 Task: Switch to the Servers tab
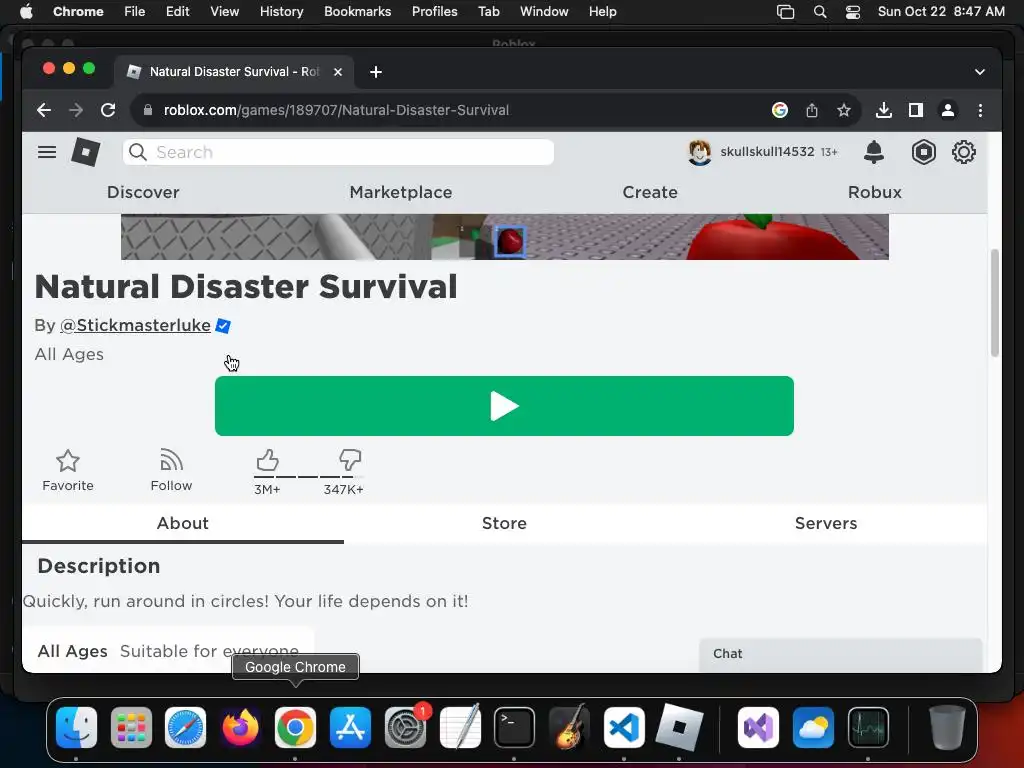pos(826,524)
